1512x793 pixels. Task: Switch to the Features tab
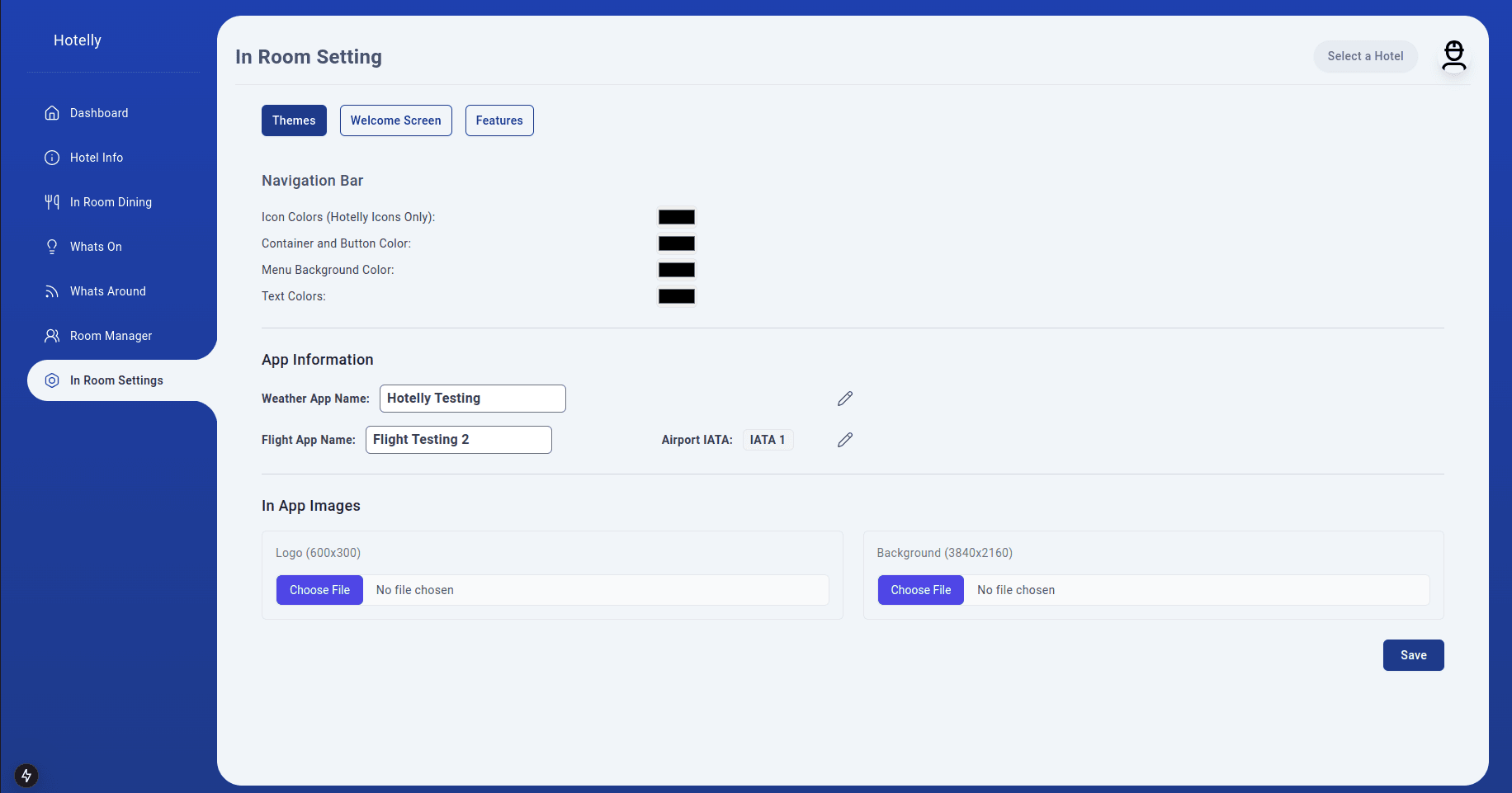499,120
